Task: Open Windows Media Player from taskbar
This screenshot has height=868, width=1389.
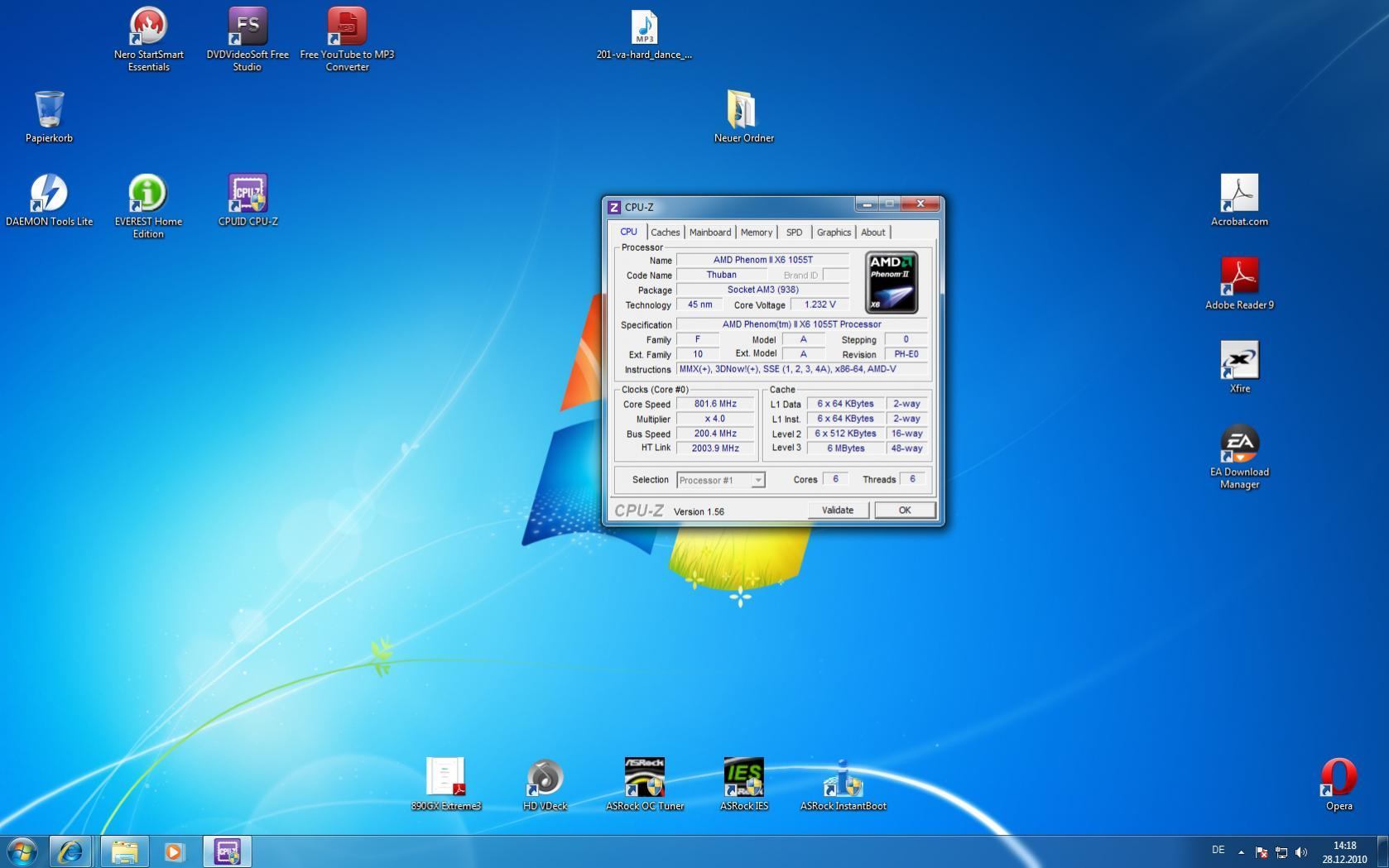Action: 174,851
